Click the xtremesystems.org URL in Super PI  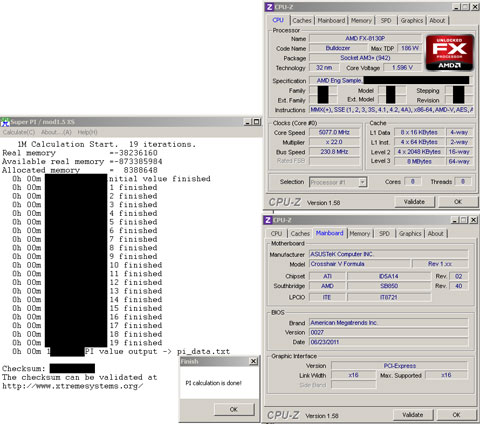point(73,386)
